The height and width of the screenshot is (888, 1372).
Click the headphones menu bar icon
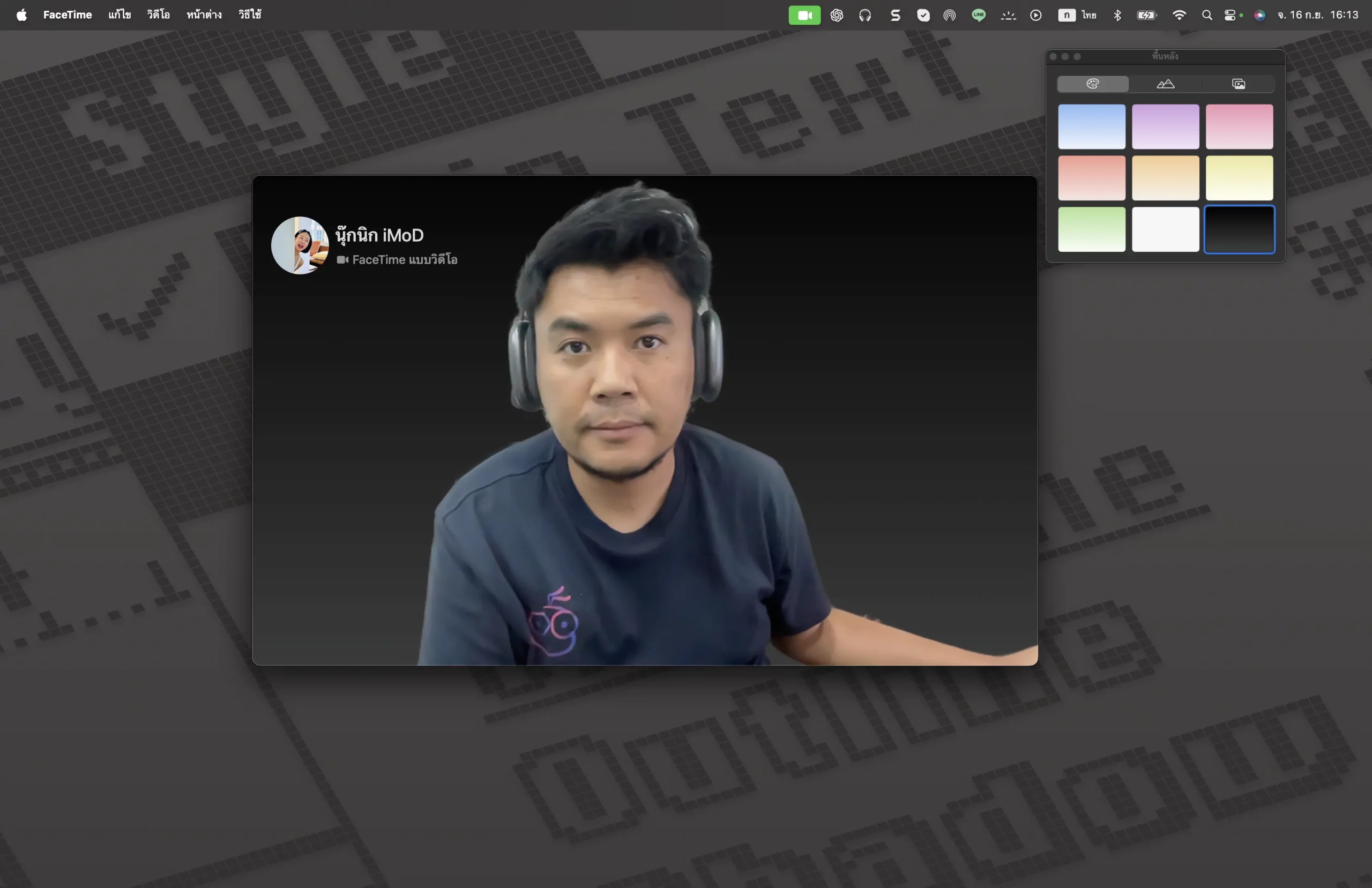pyautogui.click(x=864, y=16)
